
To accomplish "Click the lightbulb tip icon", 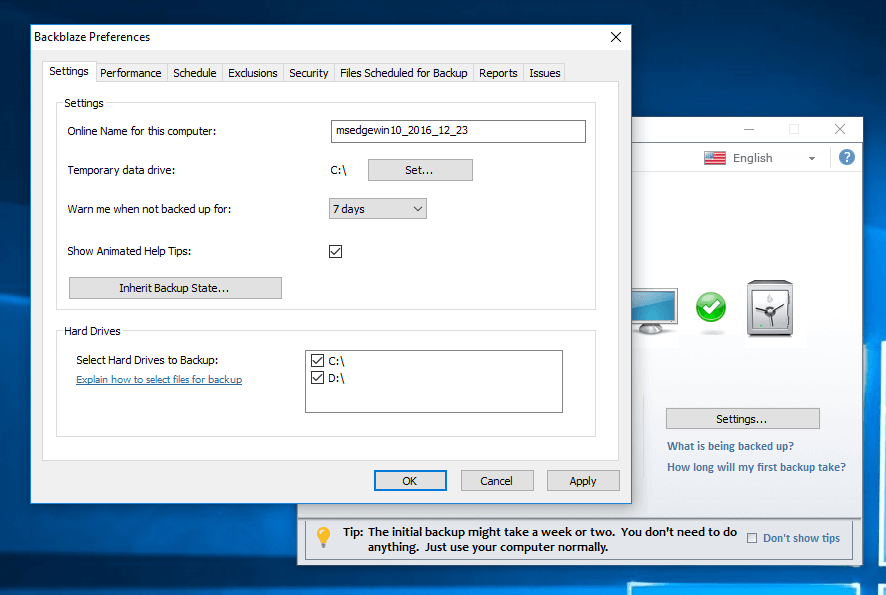I will [x=323, y=537].
